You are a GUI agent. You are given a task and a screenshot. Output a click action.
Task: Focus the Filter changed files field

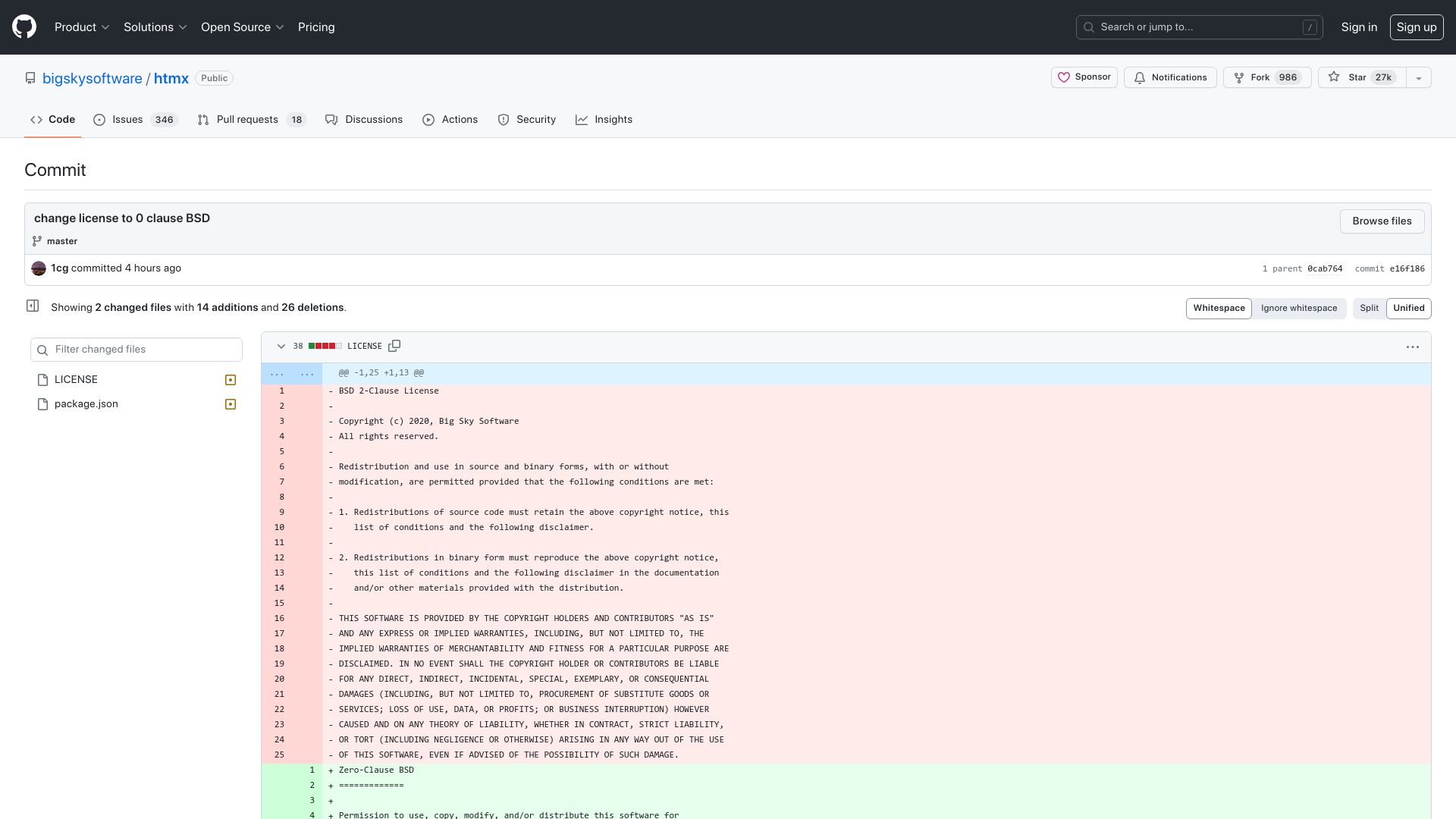pyautogui.click(x=136, y=350)
